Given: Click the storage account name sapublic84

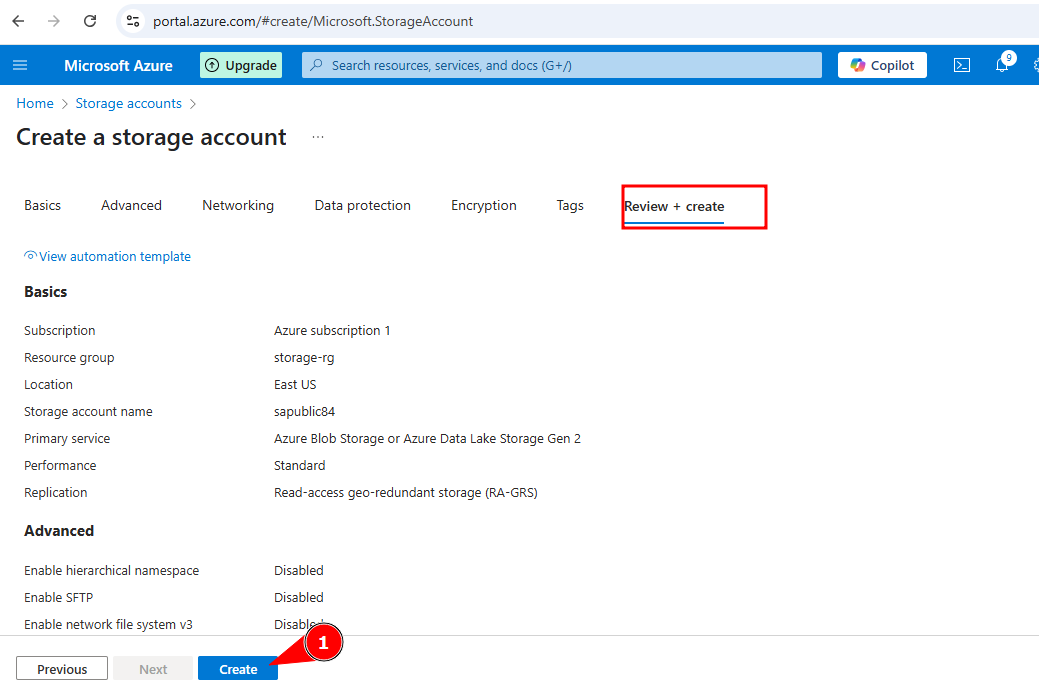Looking at the screenshot, I should point(304,411).
